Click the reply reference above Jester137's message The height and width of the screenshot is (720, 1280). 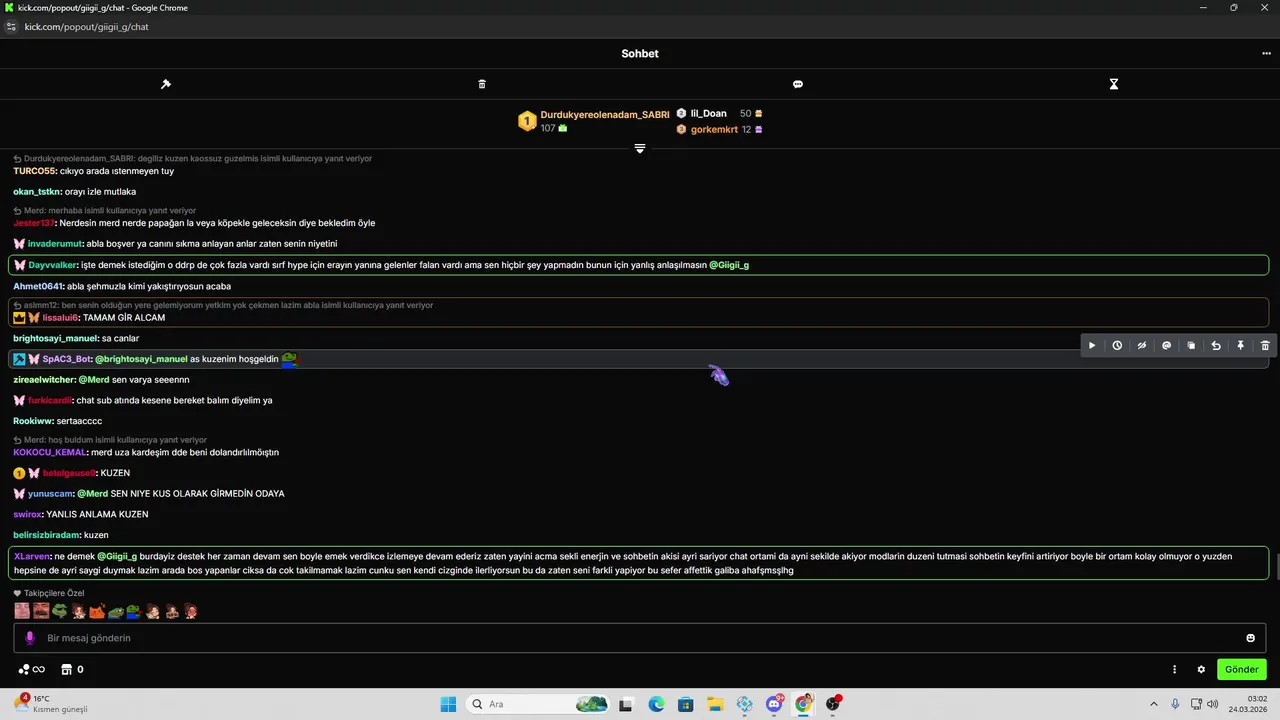pos(104,211)
